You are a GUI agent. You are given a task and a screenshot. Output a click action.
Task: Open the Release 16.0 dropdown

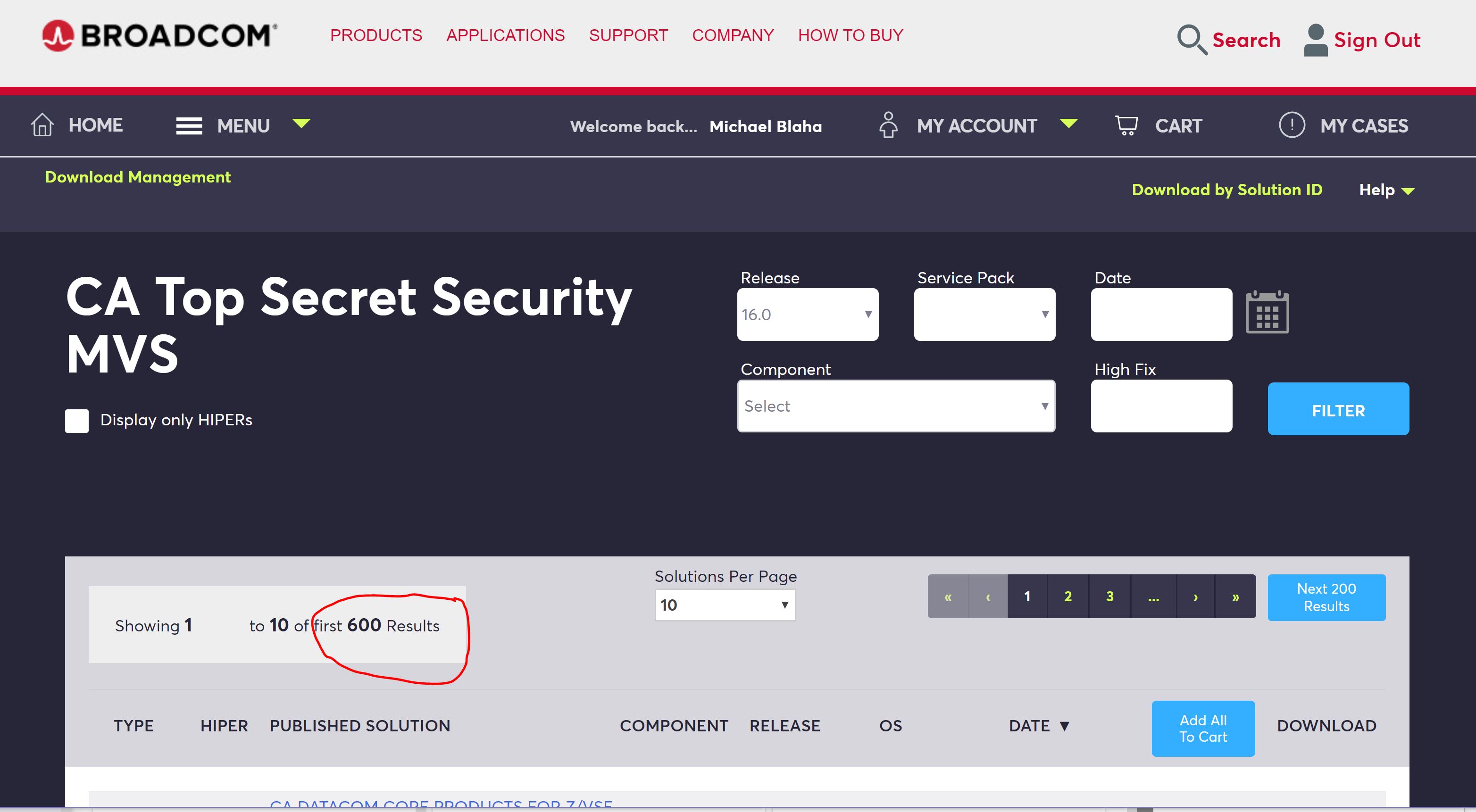pos(807,315)
